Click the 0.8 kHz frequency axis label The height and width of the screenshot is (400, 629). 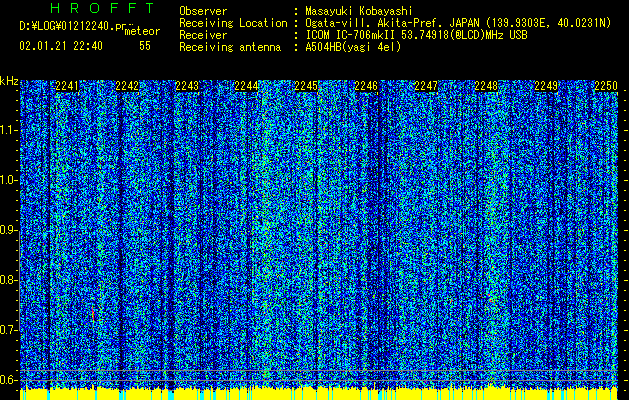8,280
